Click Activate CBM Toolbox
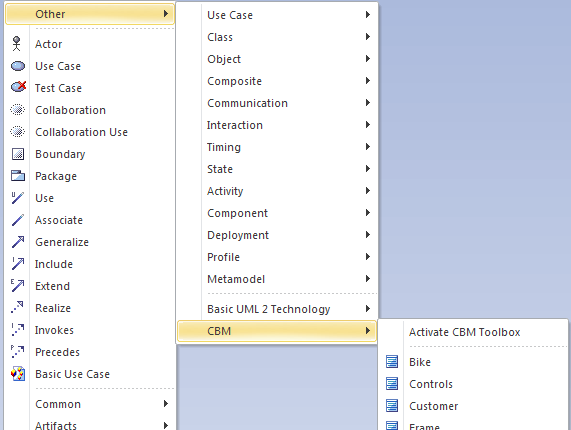The height and width of the screenshot is (430, 571). click(464, 332)
